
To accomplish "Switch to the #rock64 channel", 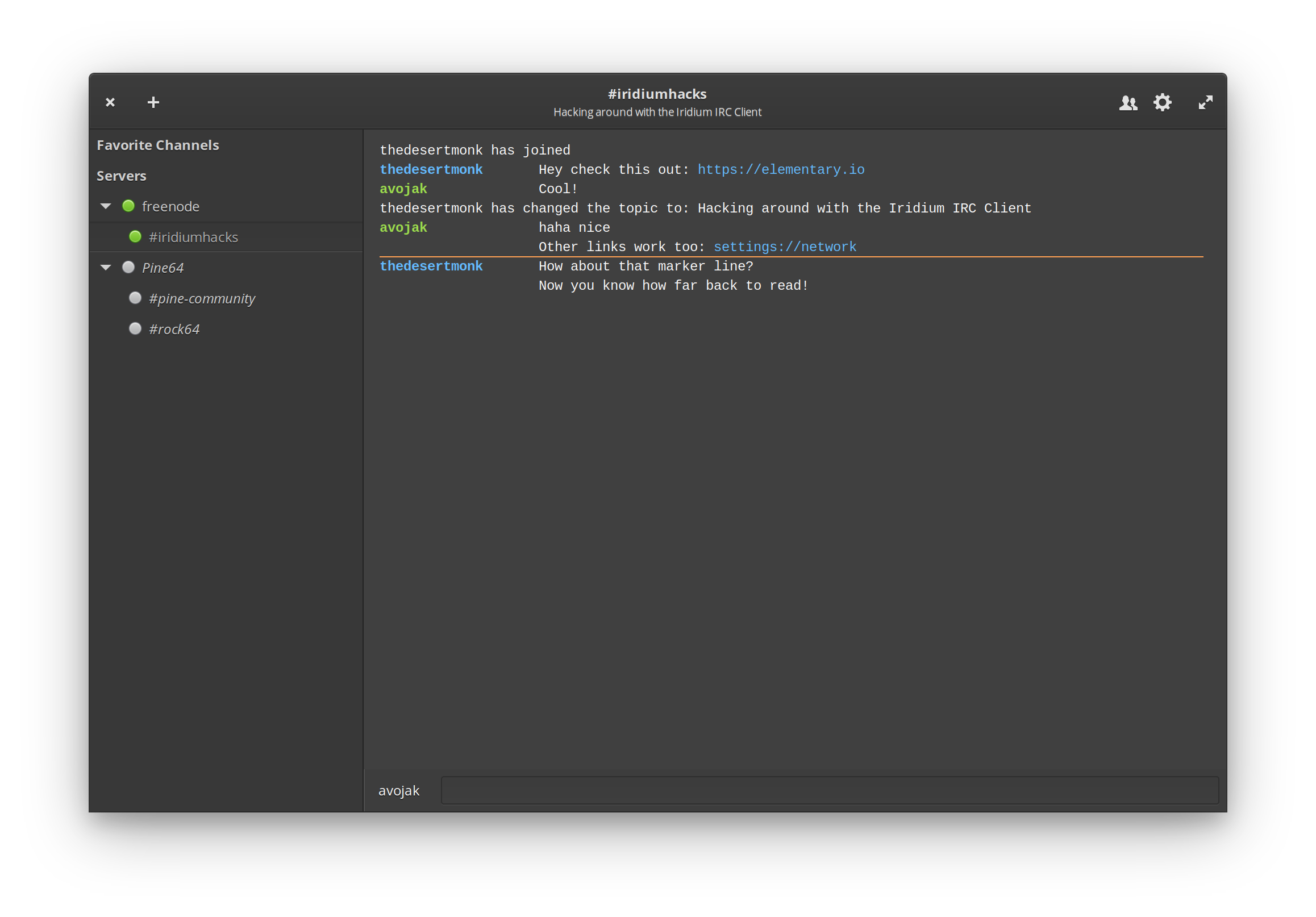I will [x=174, y=330].
